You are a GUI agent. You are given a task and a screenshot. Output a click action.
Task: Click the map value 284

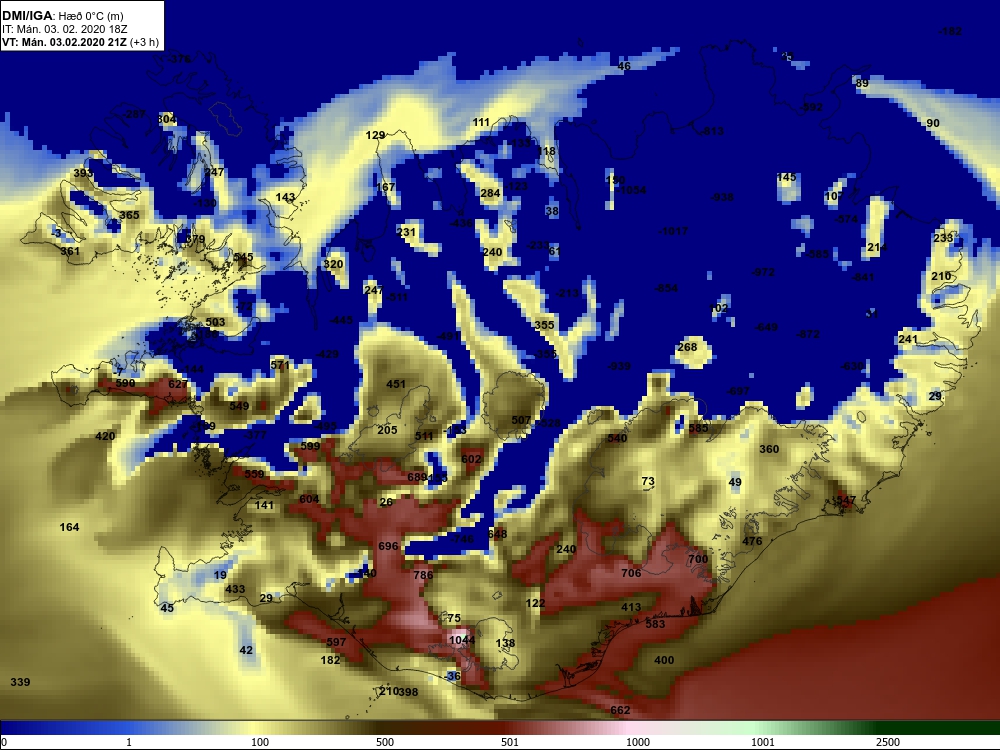(x=490, y=193)
